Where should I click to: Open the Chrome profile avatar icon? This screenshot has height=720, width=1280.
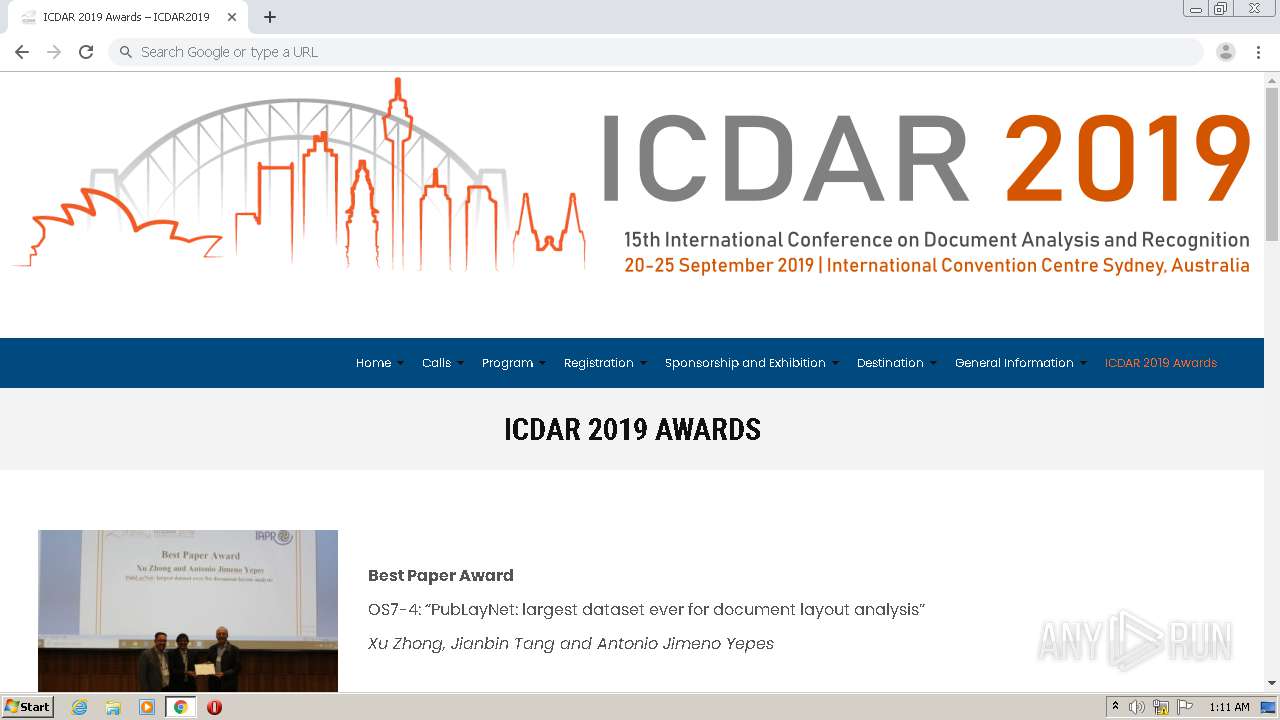[1226, 52]
